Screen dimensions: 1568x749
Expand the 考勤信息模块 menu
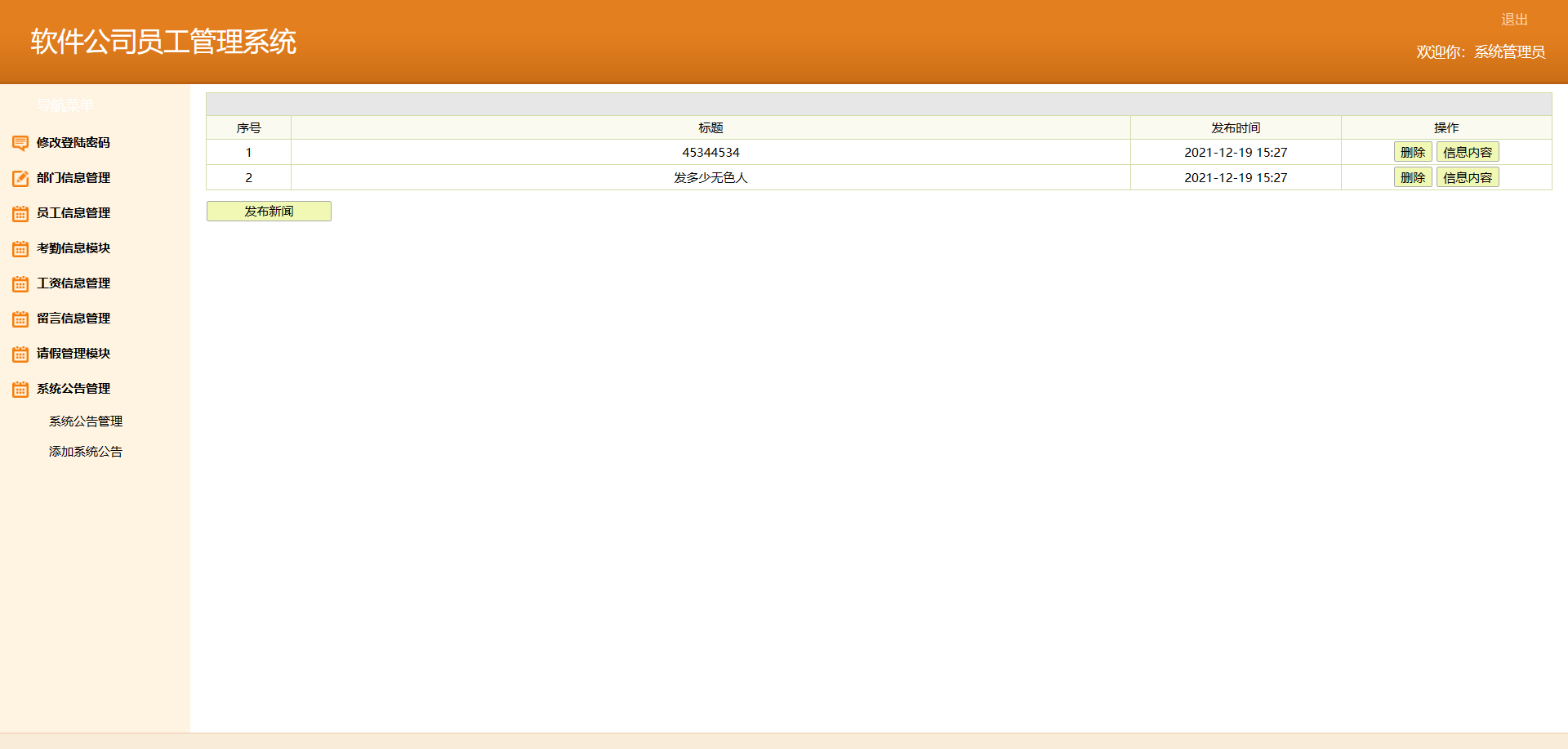point(73,247)
